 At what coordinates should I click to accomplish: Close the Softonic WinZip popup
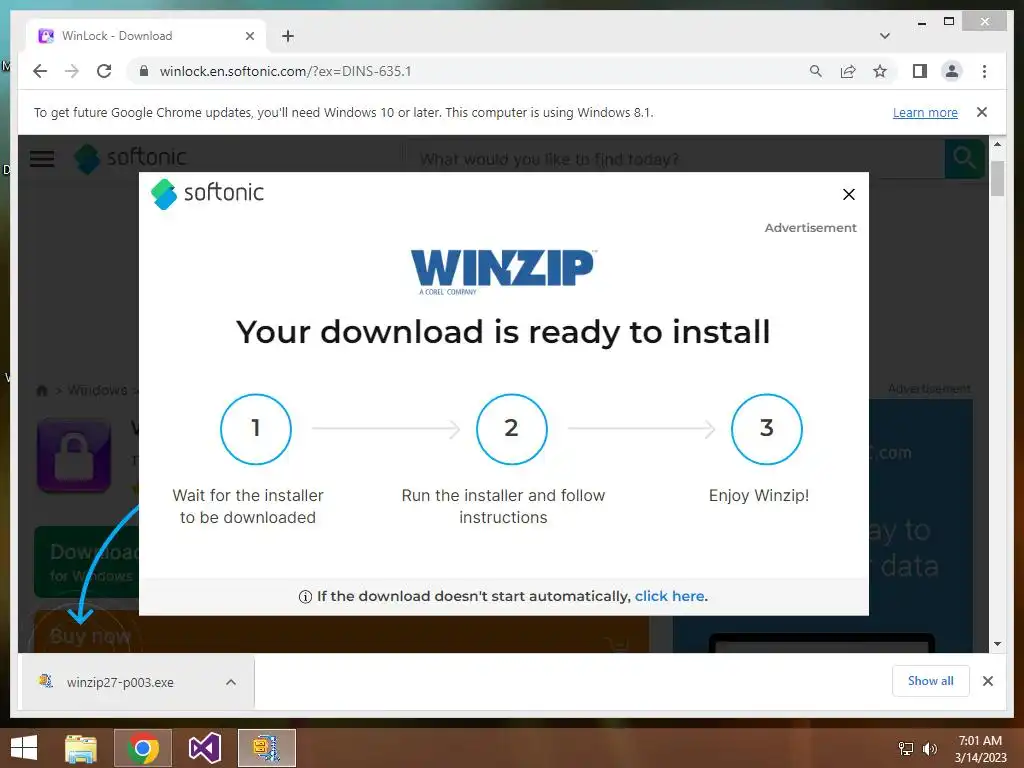coord(848,195)
